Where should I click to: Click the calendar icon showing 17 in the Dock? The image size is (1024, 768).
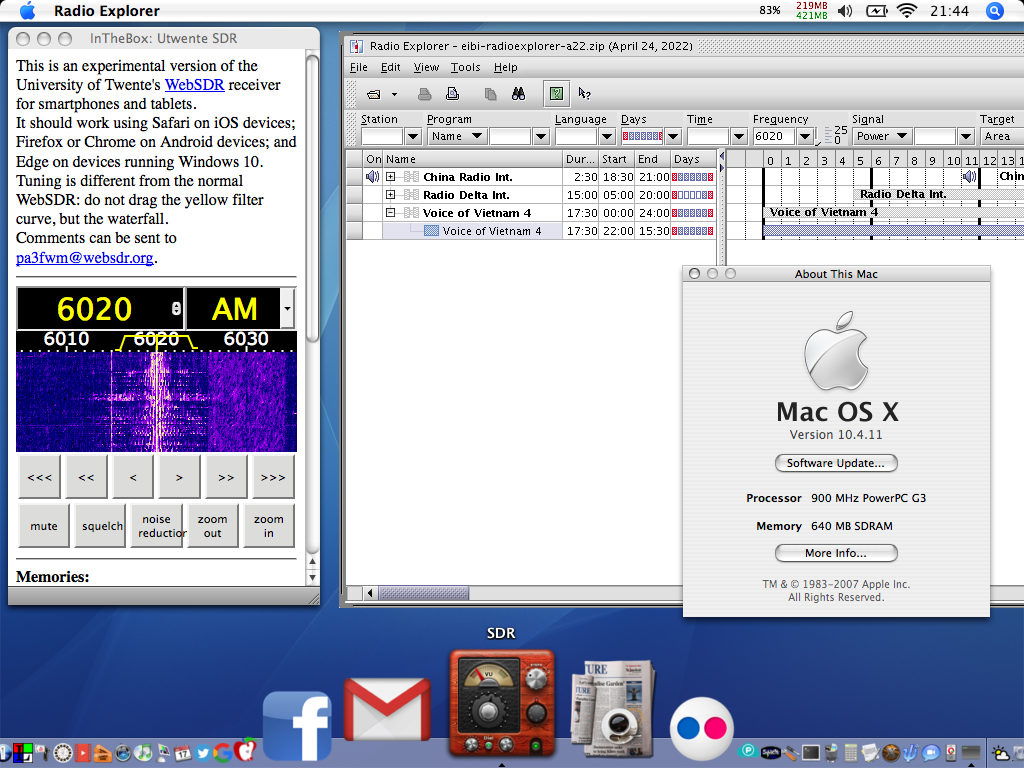point(183,753)
